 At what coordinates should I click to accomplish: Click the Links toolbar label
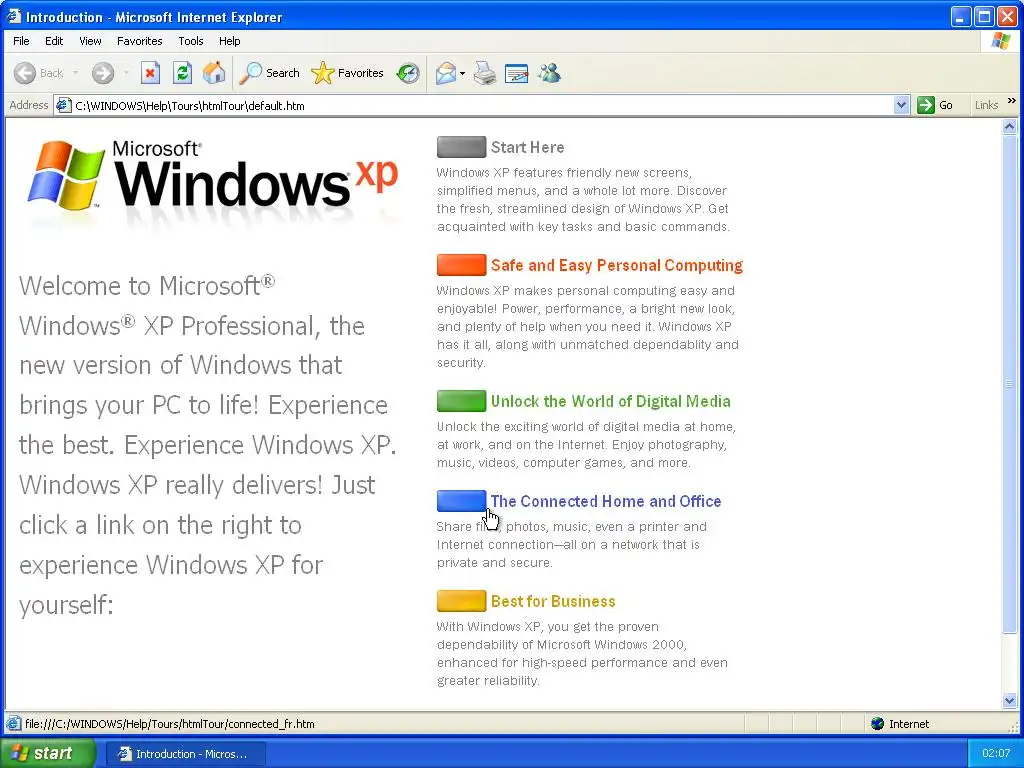pos(986,105)
